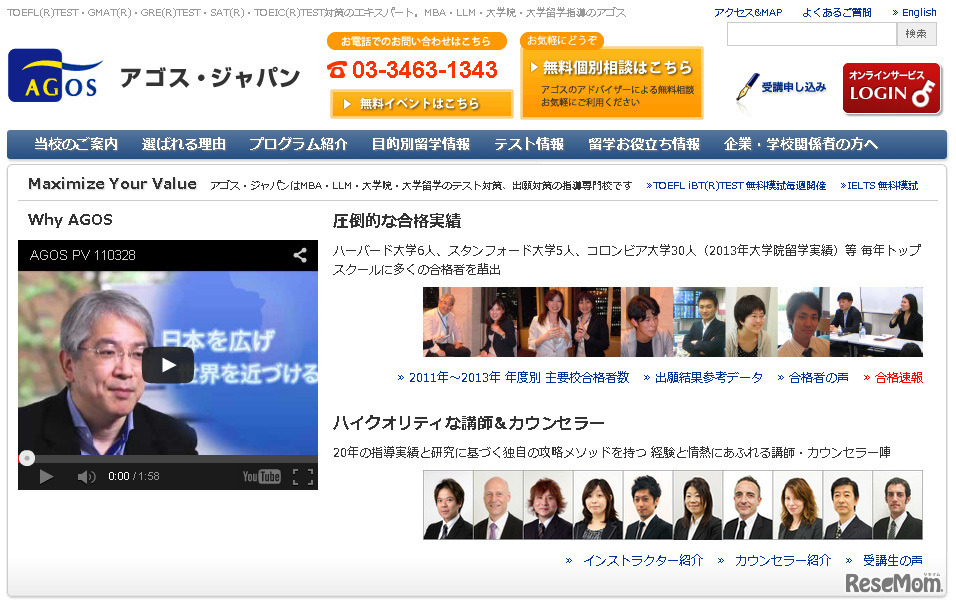Click ハイクオリティな講師&カウンセラー heading
This screenshot has height=606, width=956.
click(x=469, y=422)
